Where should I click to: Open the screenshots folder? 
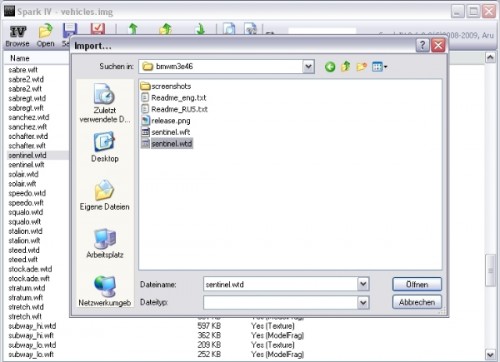tap(166, 86)
